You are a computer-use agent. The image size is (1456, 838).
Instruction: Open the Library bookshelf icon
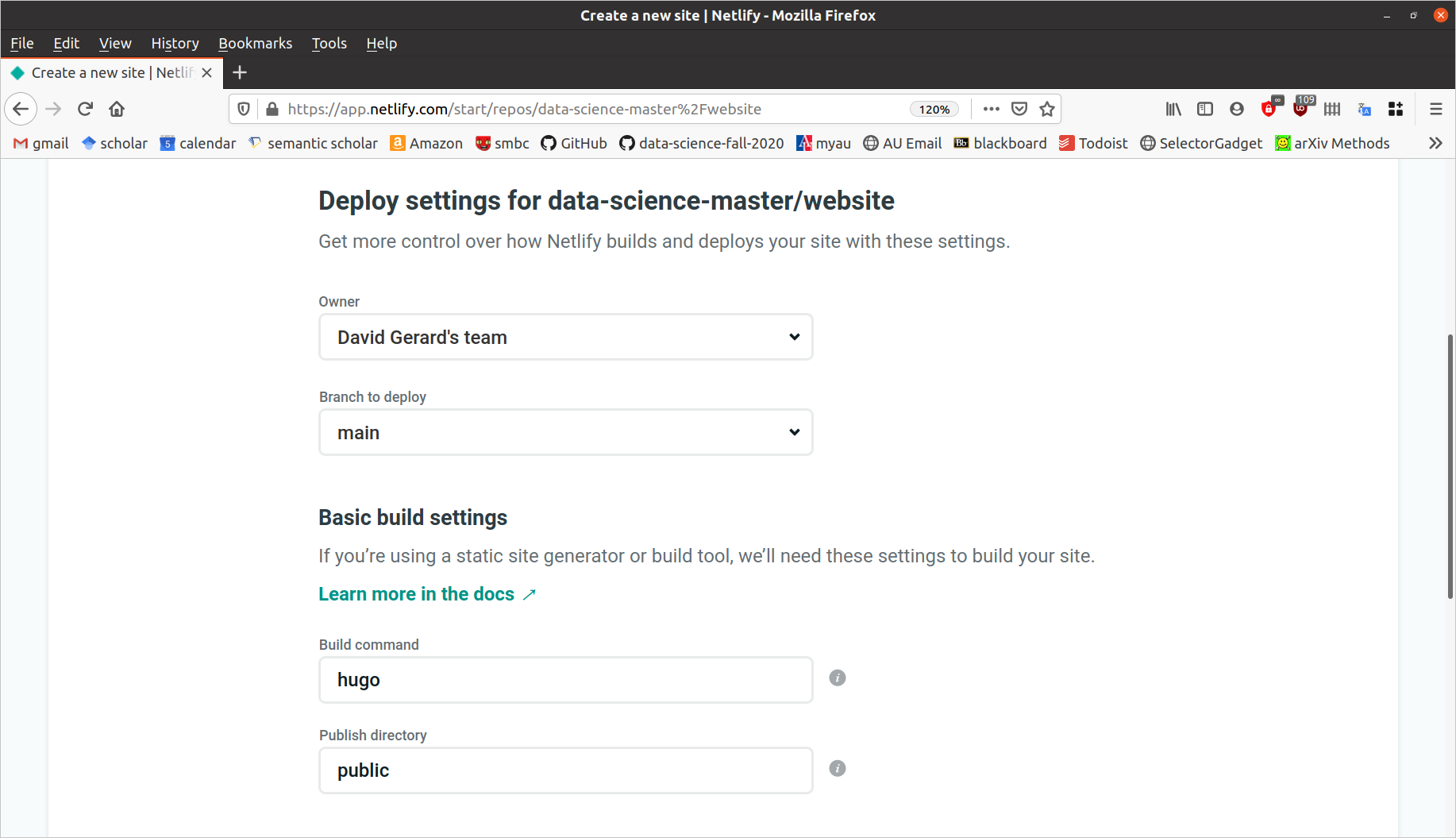[x=1173, y=109]
